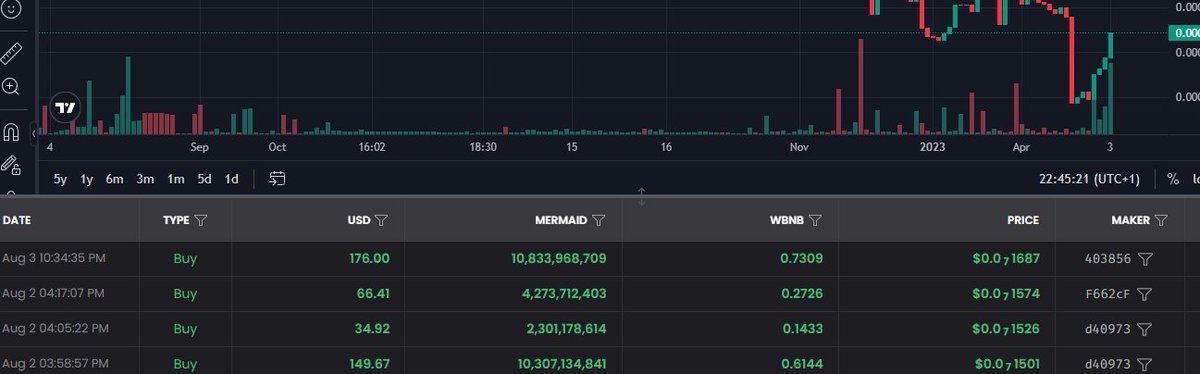Click the DATE column header
The width and height of the screenshot is (1200, 374).
tap(16, 220)
